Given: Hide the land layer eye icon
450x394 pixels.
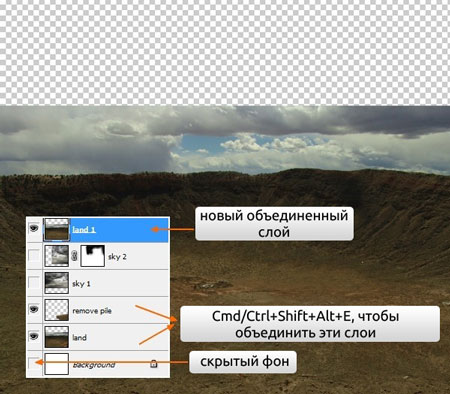Looking at the screenshot, I should (34, 336).
